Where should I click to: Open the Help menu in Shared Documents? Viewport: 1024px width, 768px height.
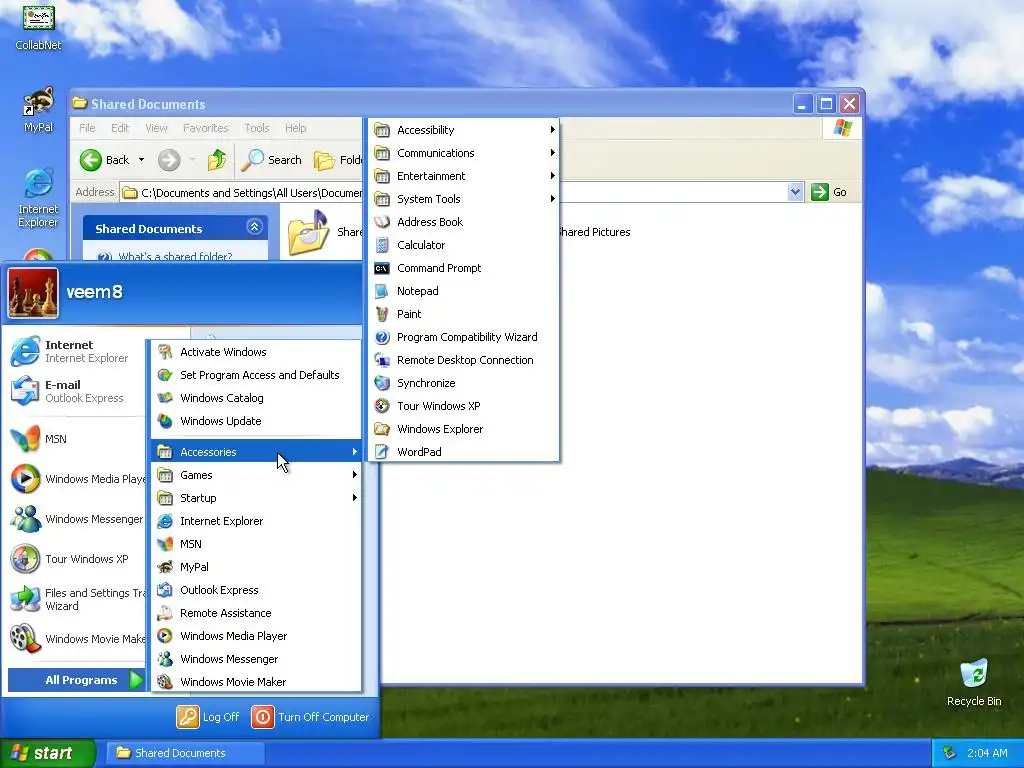(295, 128)
